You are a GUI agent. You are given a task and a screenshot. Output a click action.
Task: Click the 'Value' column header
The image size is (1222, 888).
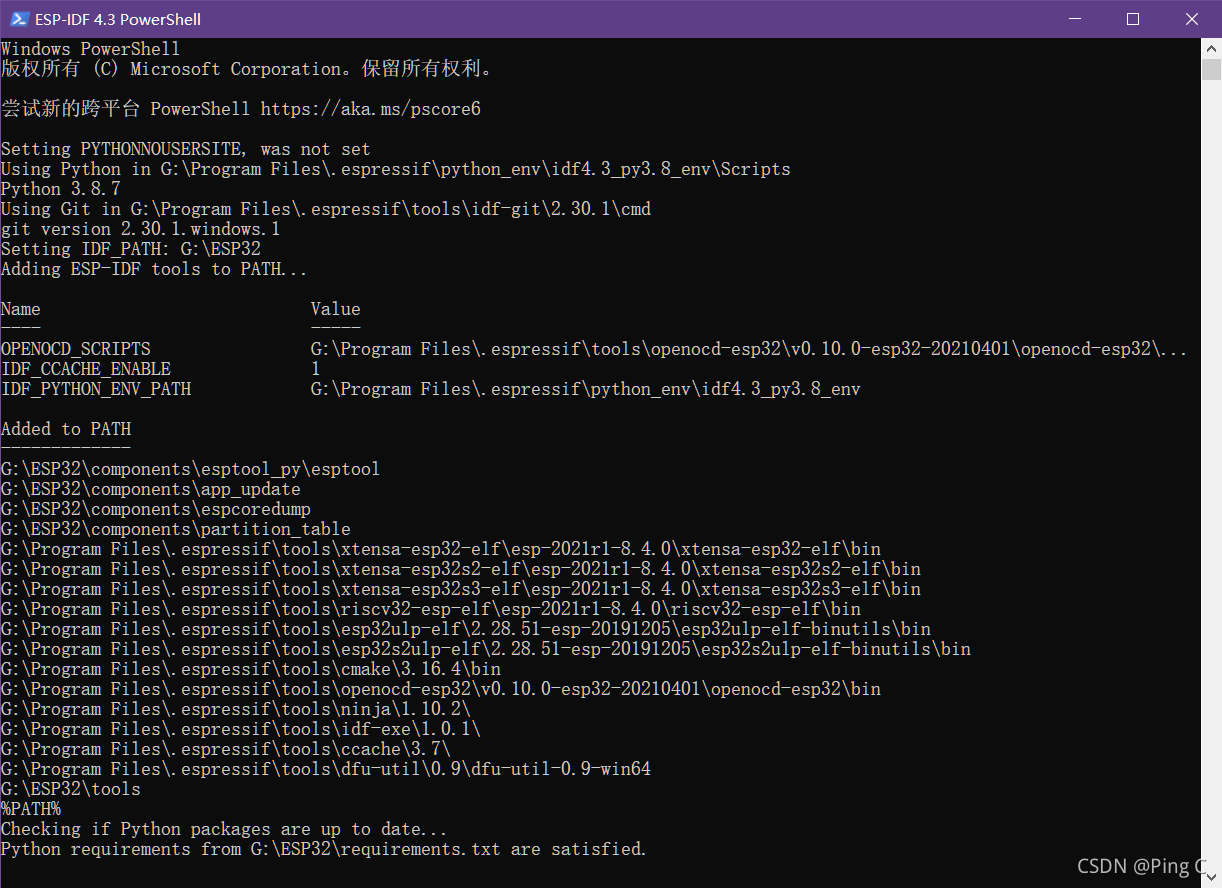pos(336,309)
